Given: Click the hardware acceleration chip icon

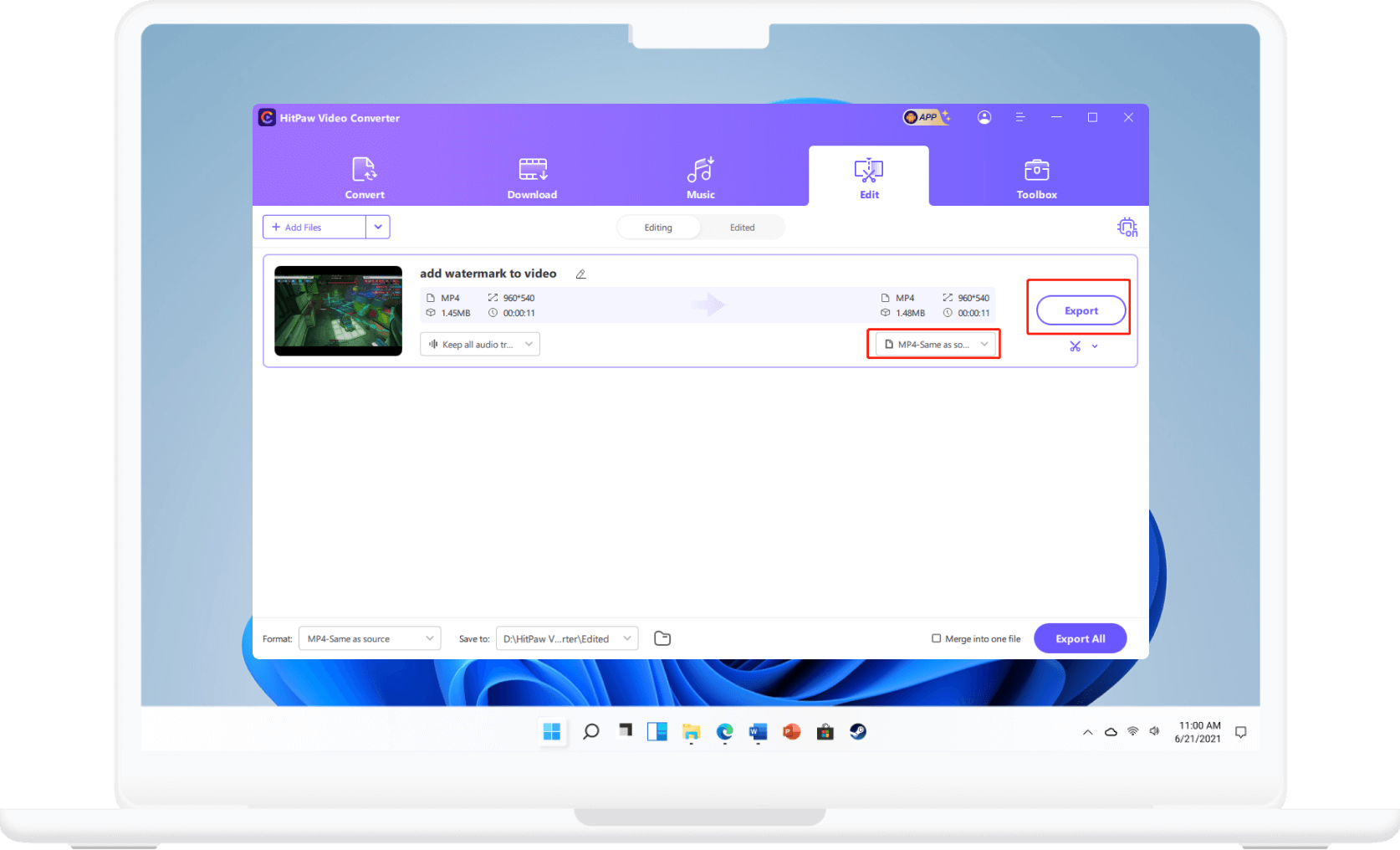Looking at the screenshot, I should [1127, 227].
